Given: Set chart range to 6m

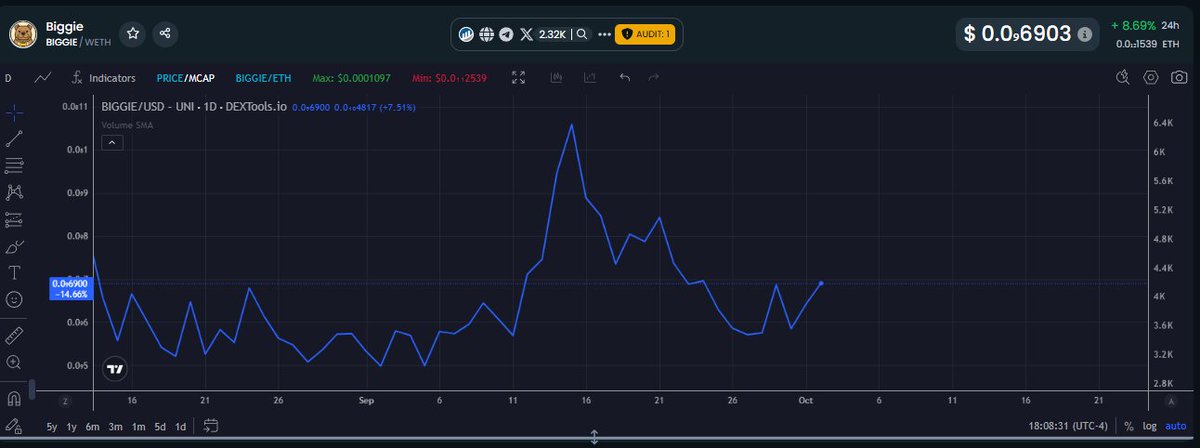Looking at the screenshot, I should (x=92, y=427).
